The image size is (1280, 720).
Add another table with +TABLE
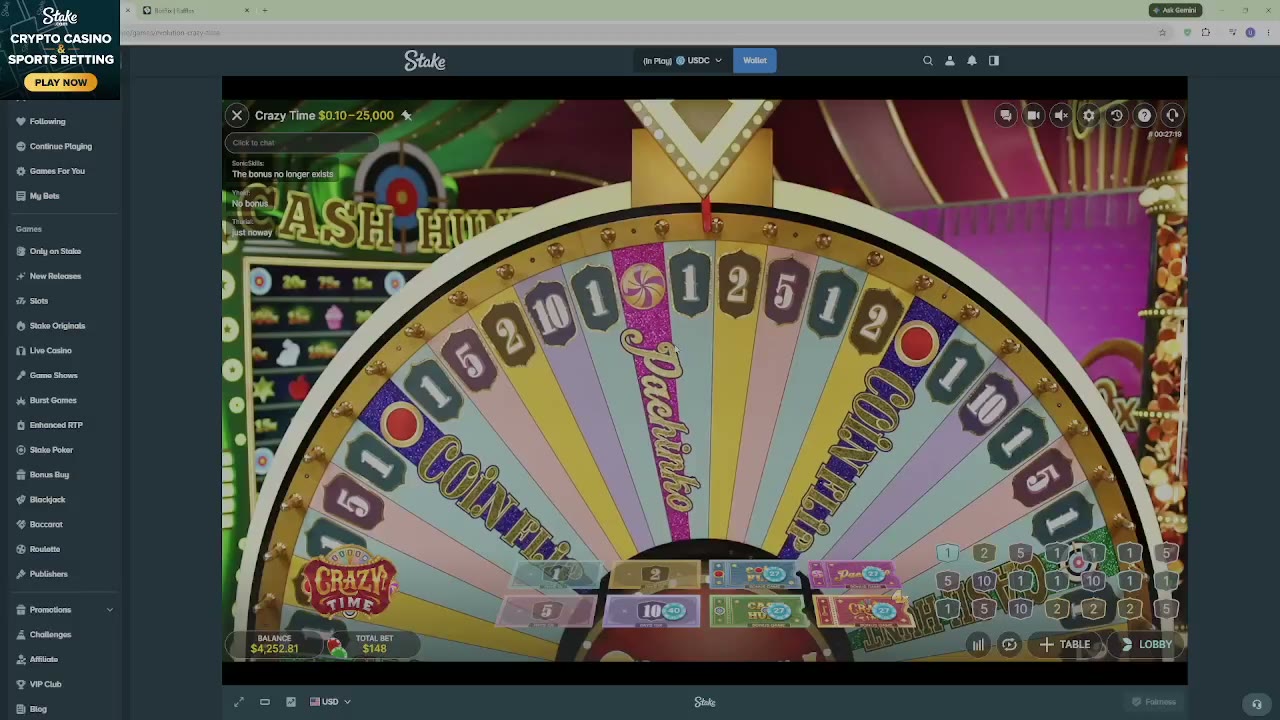pos(1066,645)
